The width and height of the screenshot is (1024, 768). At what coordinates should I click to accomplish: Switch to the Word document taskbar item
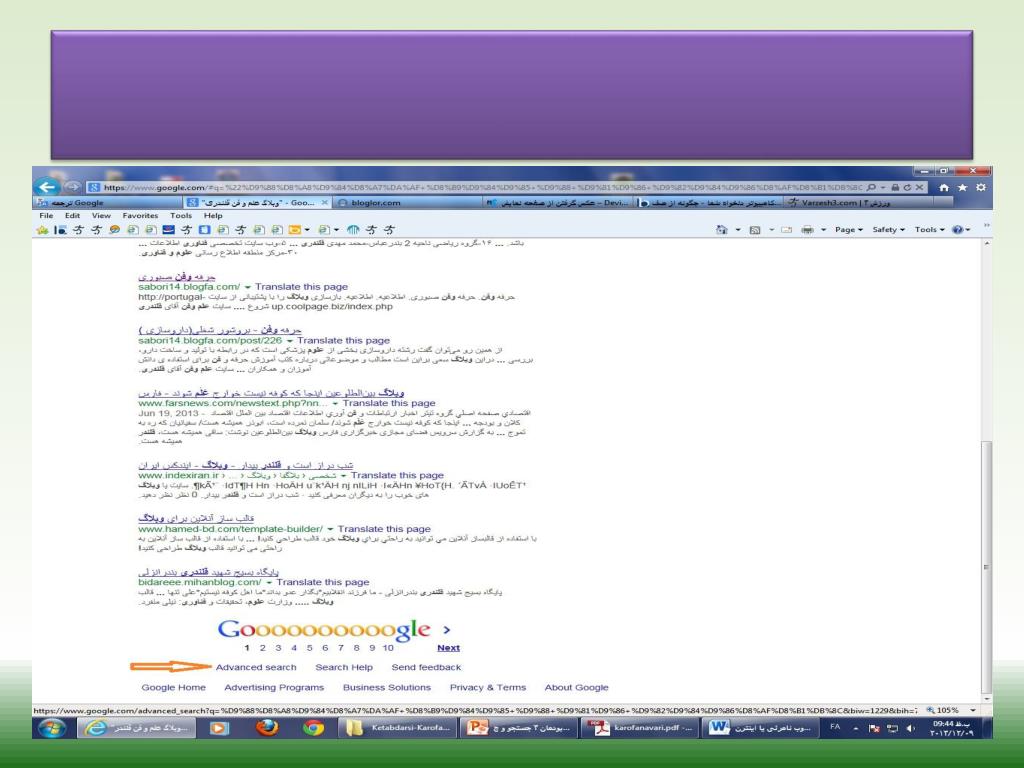click(760, 728)
